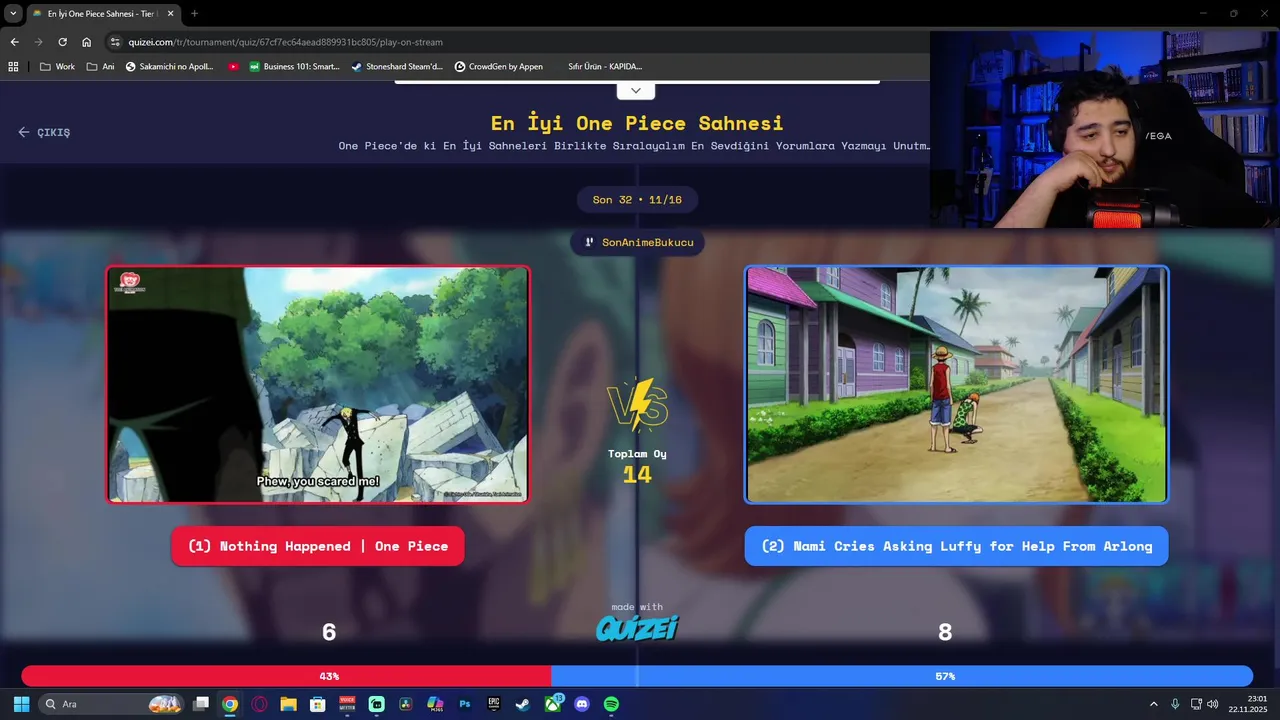Open the Ani bookmarks folder
The height and width of the screenshot is (720, 1280).
101,67
